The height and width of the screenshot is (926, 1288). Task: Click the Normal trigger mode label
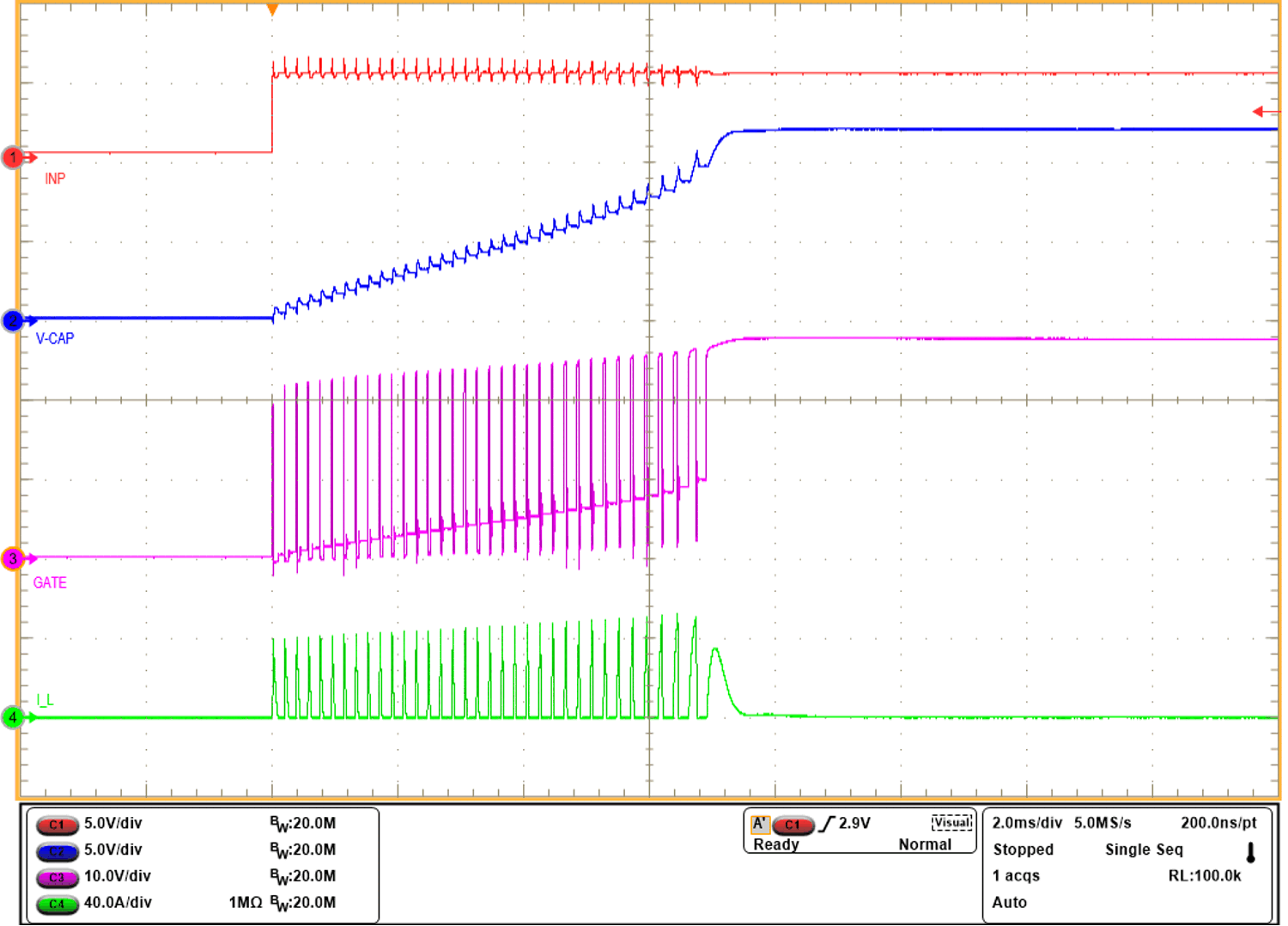pos(925,845)
